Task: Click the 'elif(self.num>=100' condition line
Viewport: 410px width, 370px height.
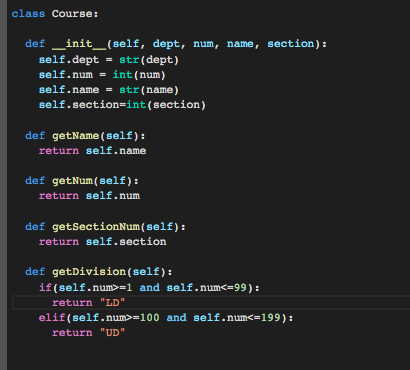Action: (x=166, y=317)
